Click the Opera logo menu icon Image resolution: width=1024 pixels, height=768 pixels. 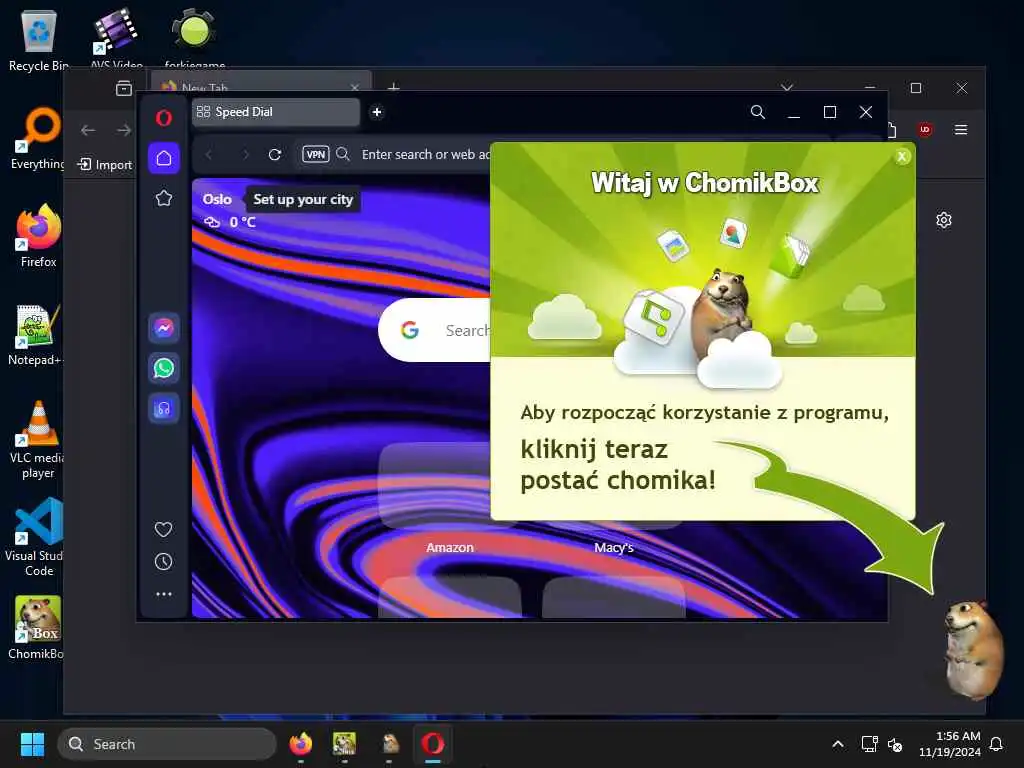point(163,118)
